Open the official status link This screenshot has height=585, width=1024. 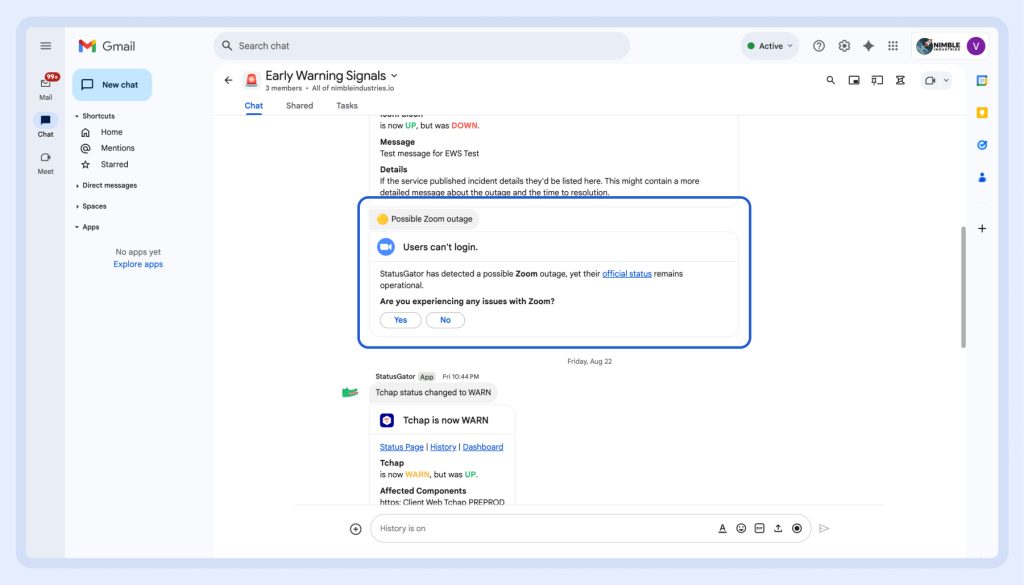tap(627, 273)
